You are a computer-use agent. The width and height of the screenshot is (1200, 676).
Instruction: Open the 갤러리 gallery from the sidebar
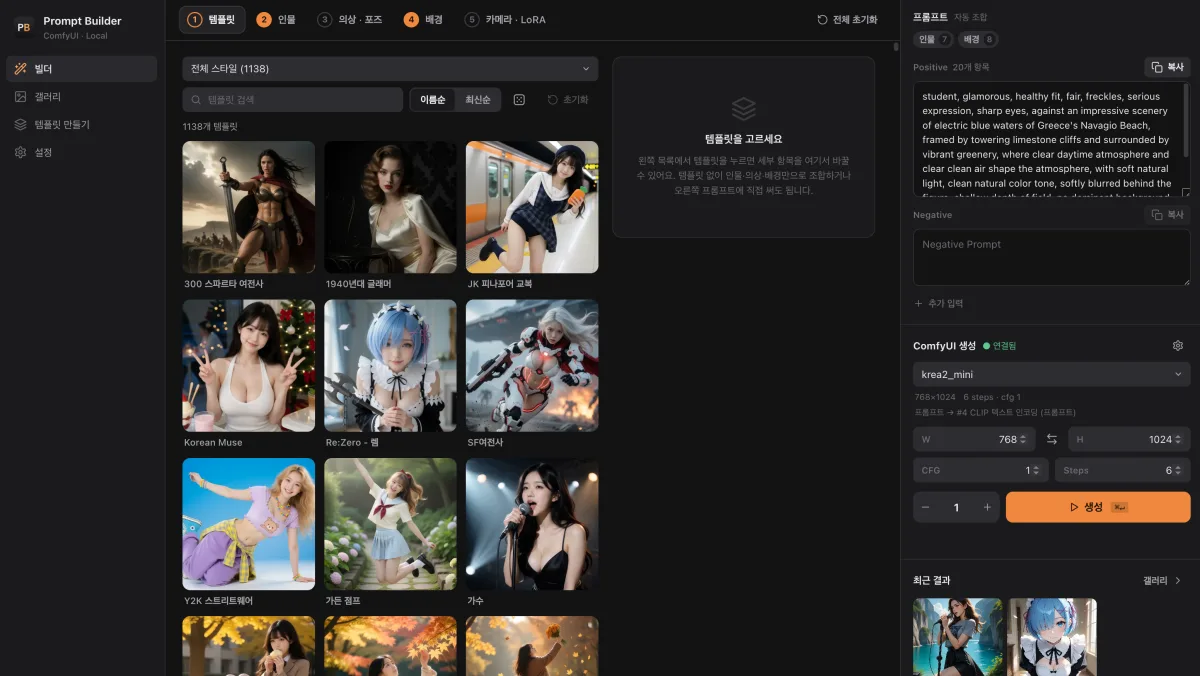tap(82, 97)
